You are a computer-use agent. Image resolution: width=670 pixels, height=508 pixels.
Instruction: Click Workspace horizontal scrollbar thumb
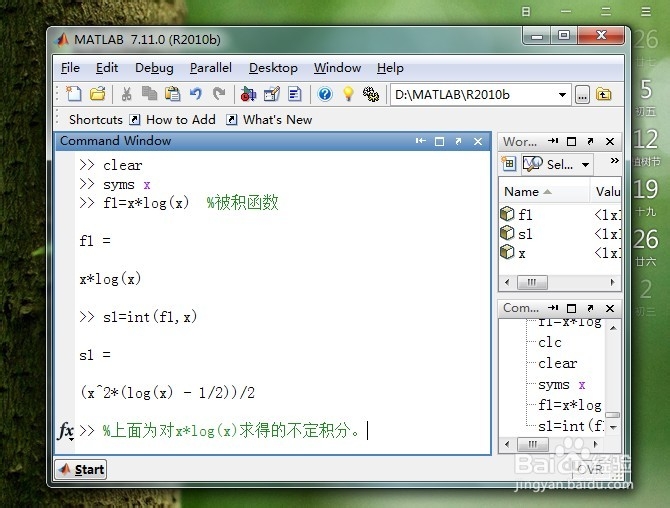[532, 282]
